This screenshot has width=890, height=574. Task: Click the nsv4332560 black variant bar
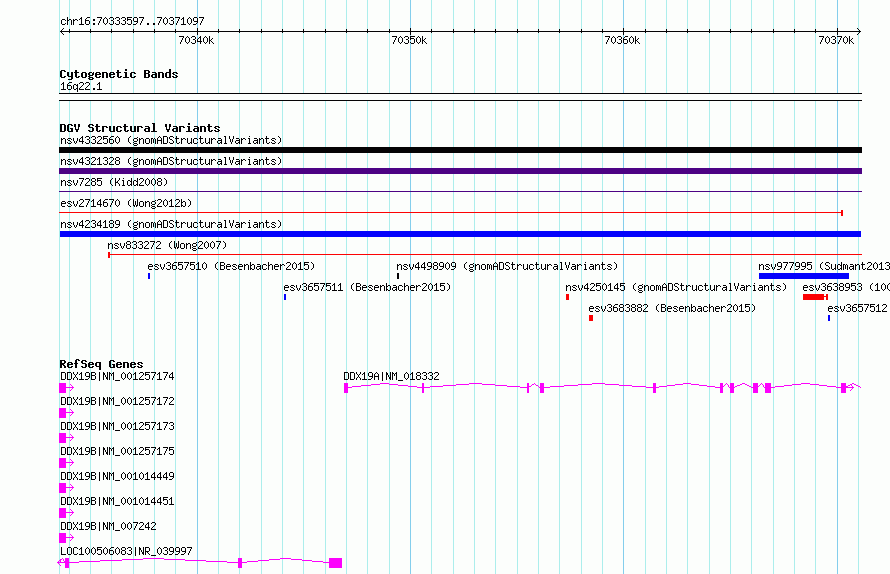pos(460,150)
